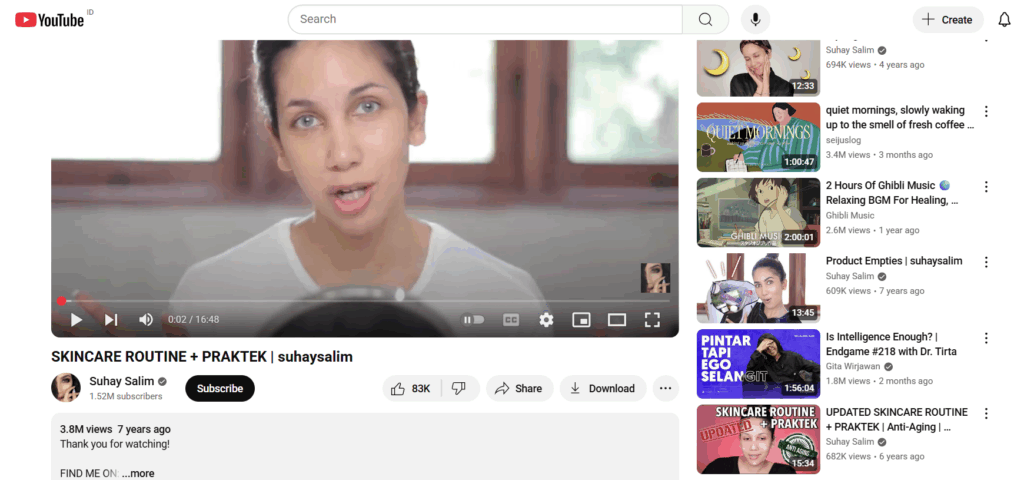Seek on the video progress bar
The image size is (1024, 480).
tap(364, 301)
